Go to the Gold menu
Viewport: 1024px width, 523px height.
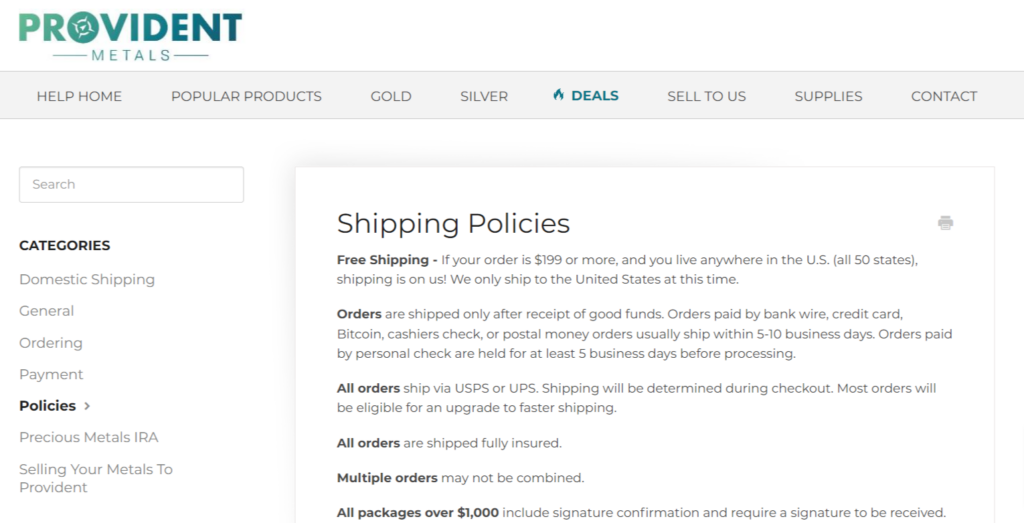click(x=391, y=96)
